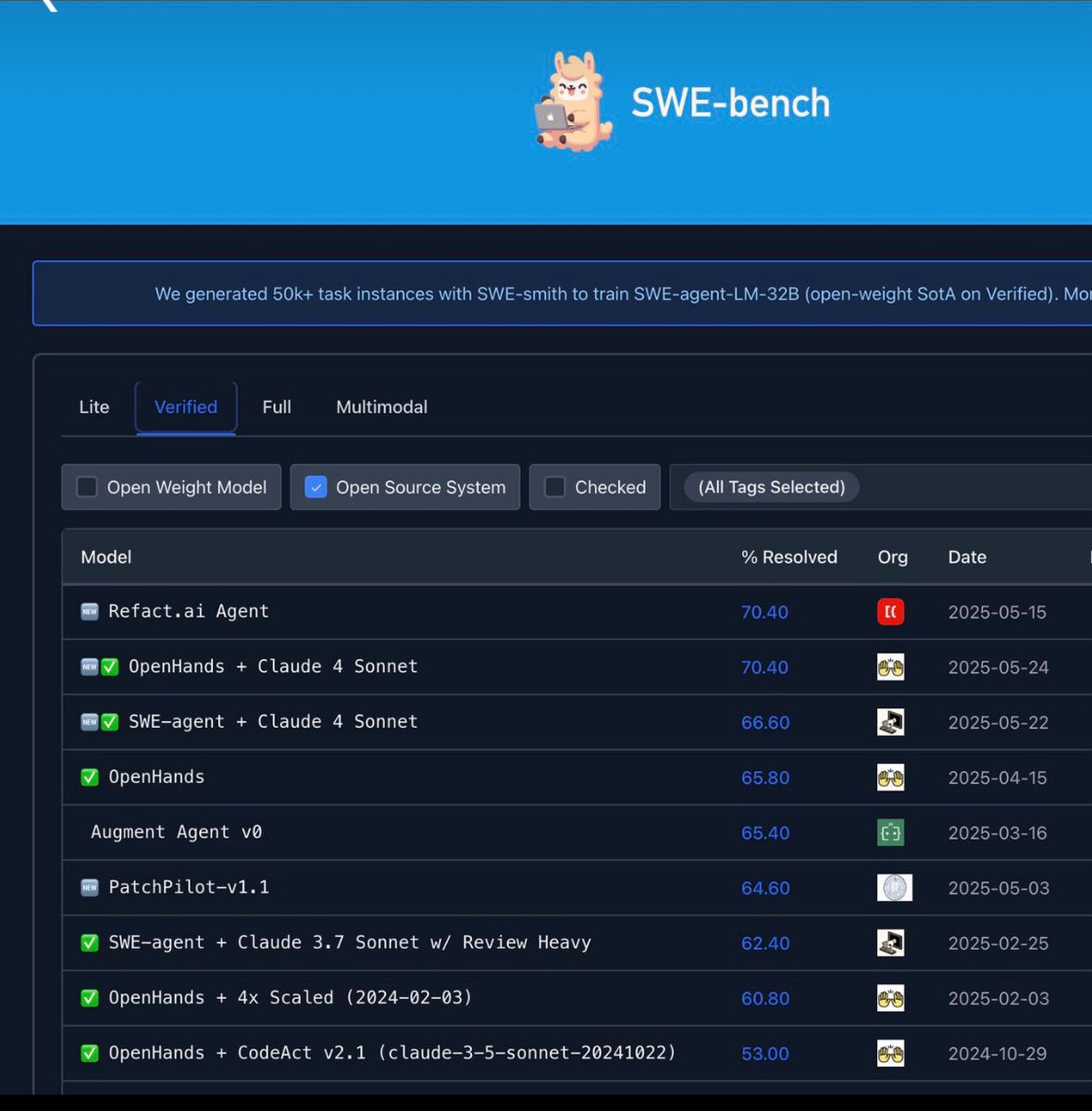Screen dimensions: 1092x1111
Task: Open the Full leaderboard tab
Action: tap(277, 407)
